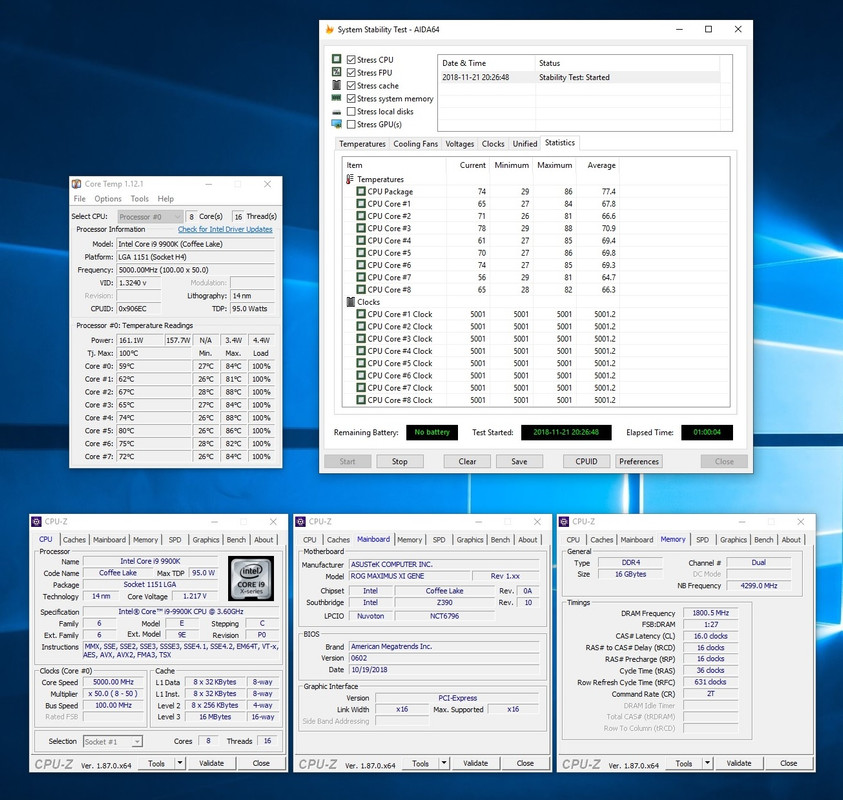Click the Item column header in Statistics
Image resolution: width=843 pixels, height=800 pixels.
(394, 165)
